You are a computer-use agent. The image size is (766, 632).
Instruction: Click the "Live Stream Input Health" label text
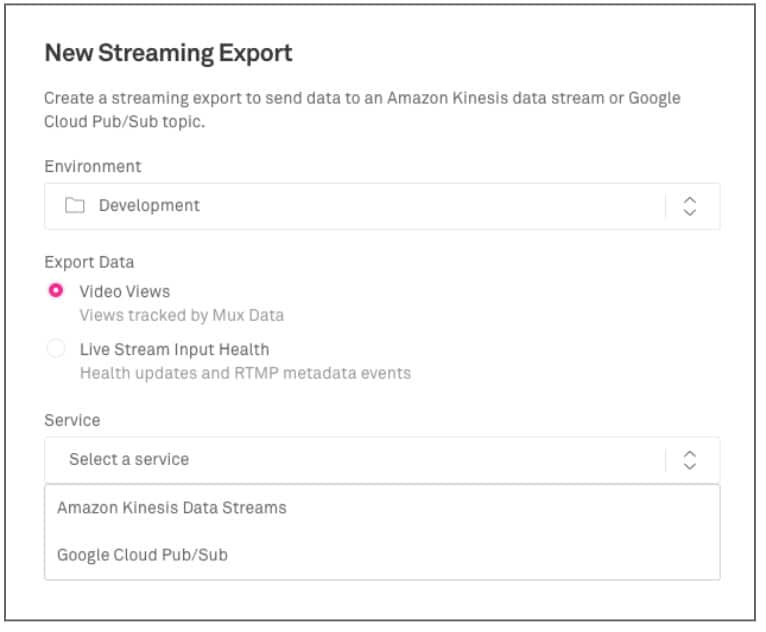click(174, 350)
